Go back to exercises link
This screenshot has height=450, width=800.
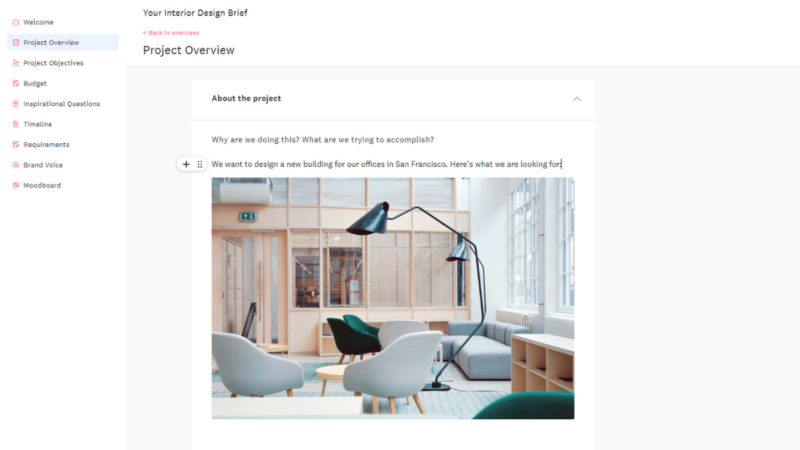(x=171, y=33)
